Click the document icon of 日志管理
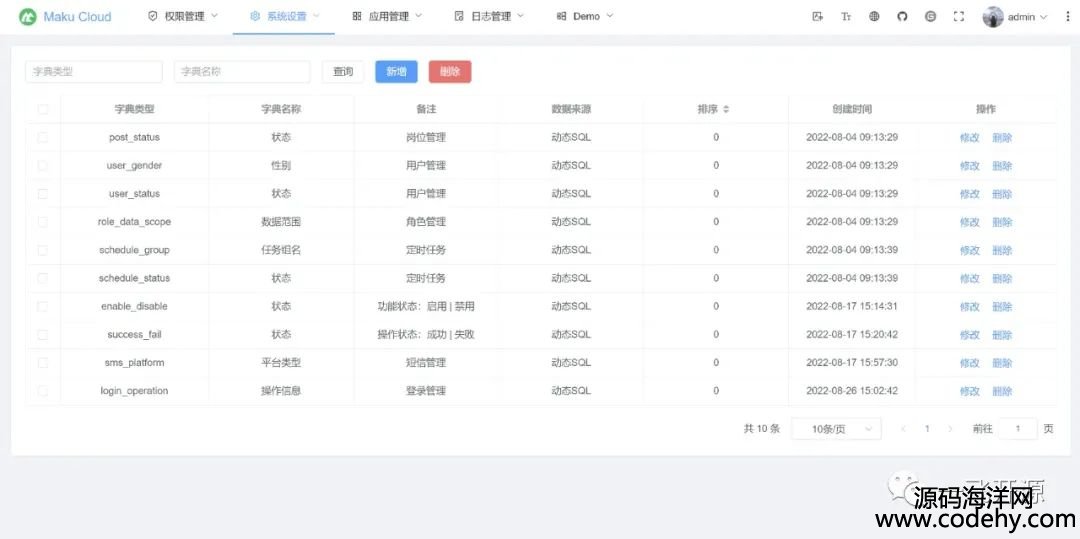Image resolution: width=1080 pixels, height=539 pixels. pyautogui.click(x=459, y=16)
